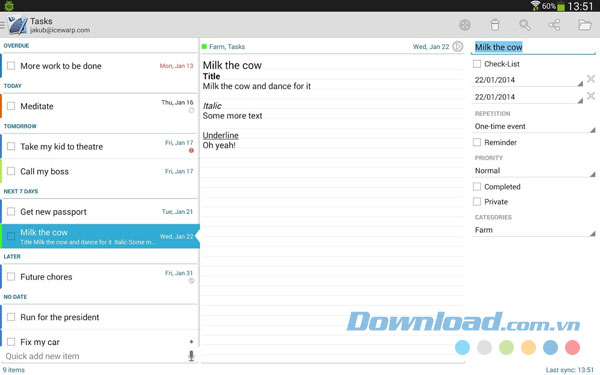The image size is (600, 375).
Task: Toggle the Private checkbox
Action: 477,202
